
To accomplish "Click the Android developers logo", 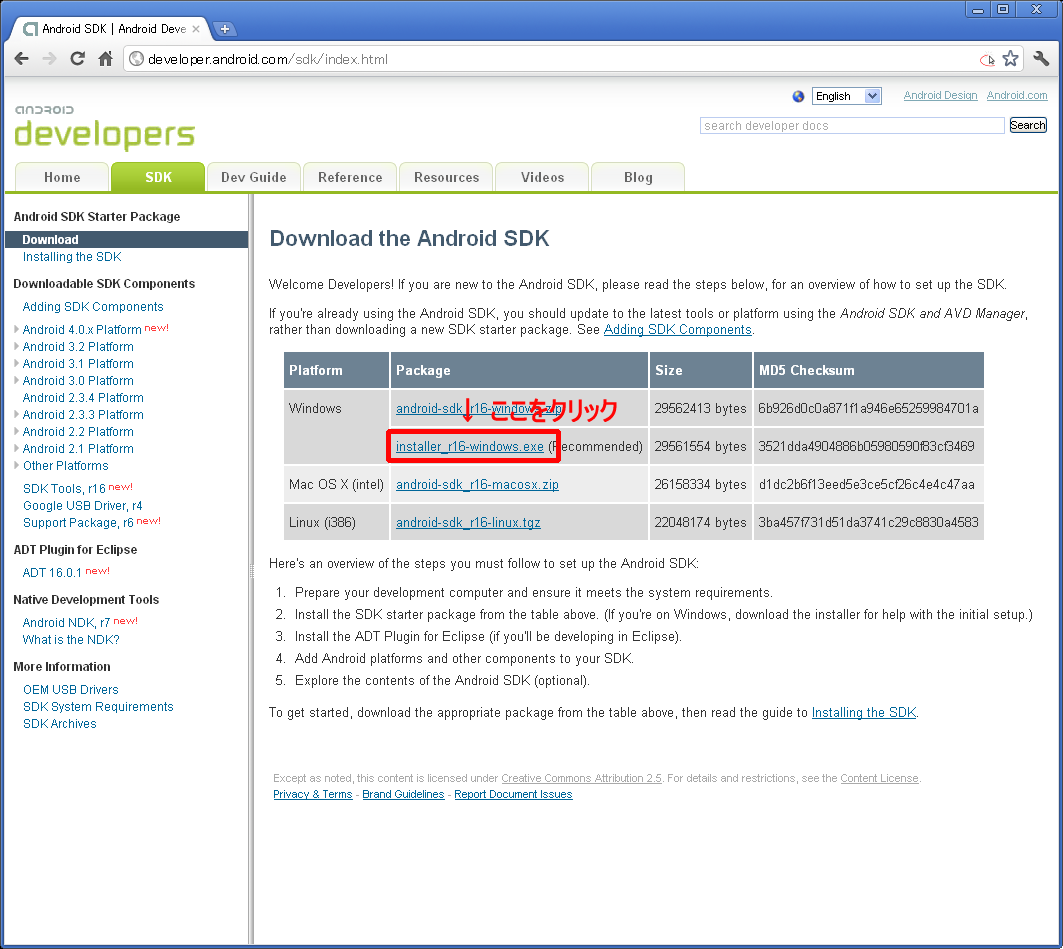I will click(104, 127).
